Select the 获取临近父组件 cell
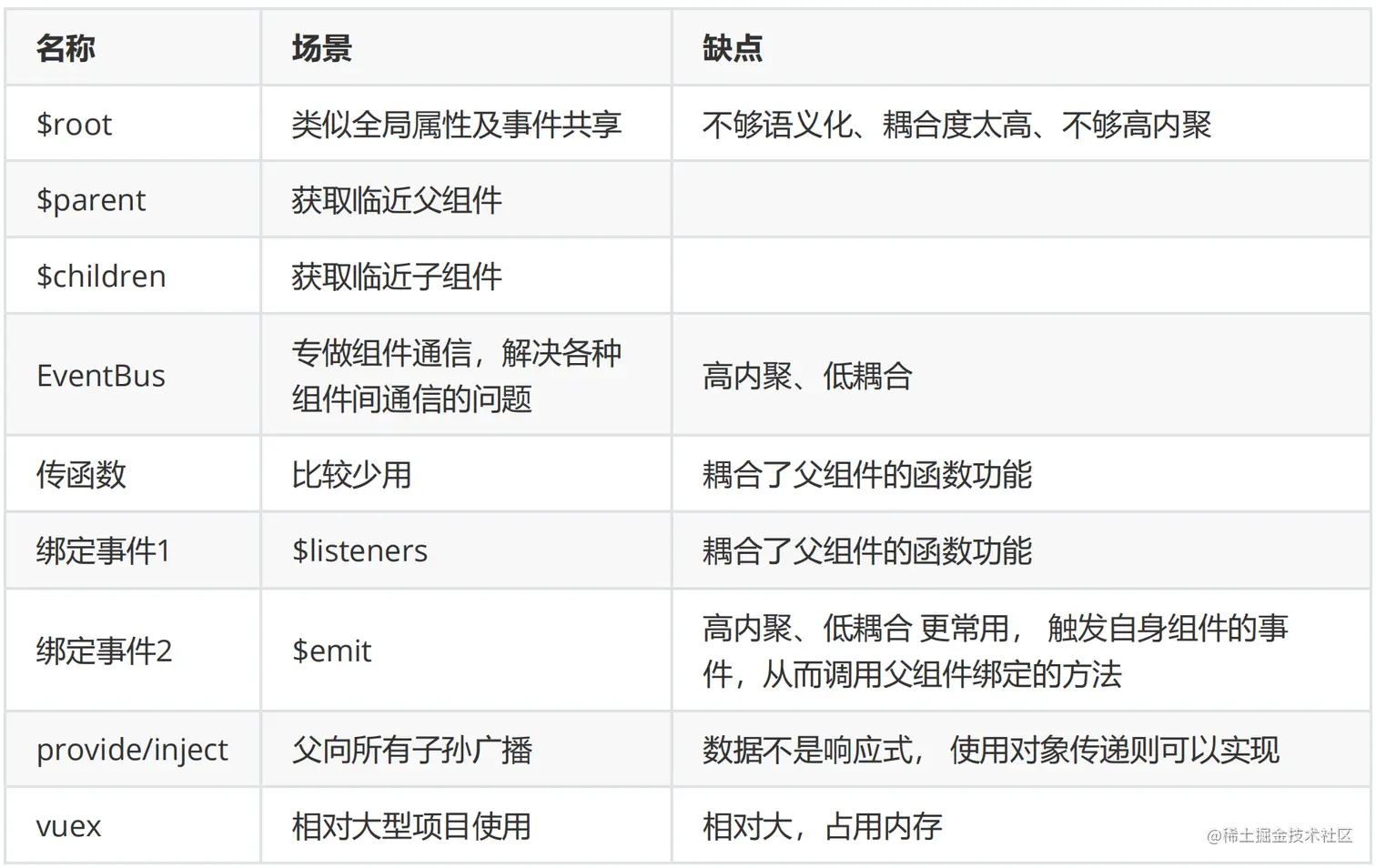The width and height of the screenshot is (1376, 868). click(397, 200)
